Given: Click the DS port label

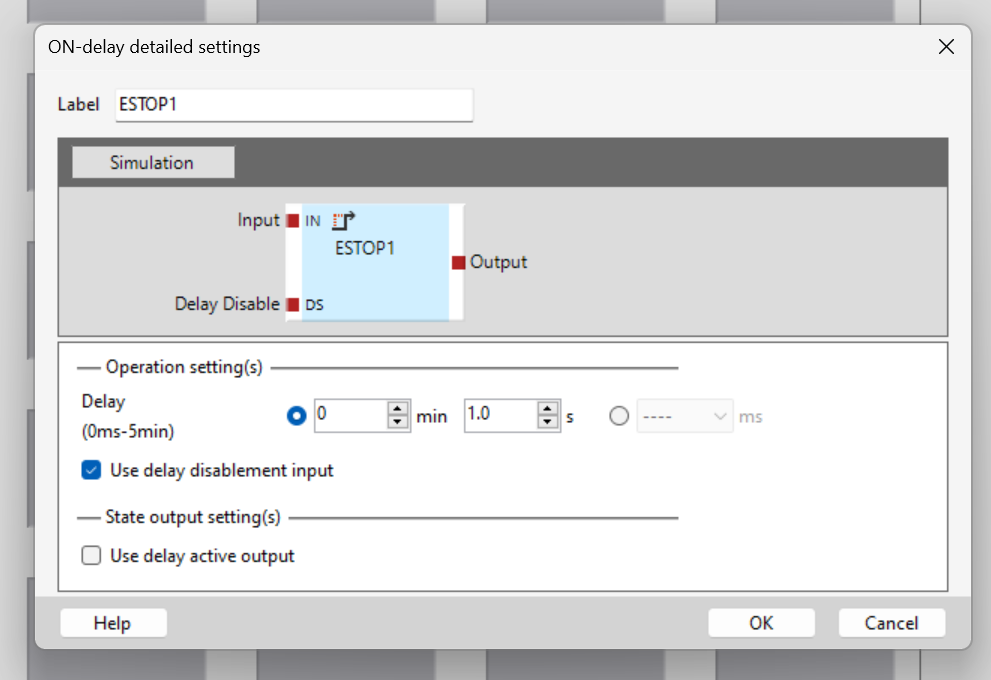Looking at the screenshot, I should pos(314,305).
